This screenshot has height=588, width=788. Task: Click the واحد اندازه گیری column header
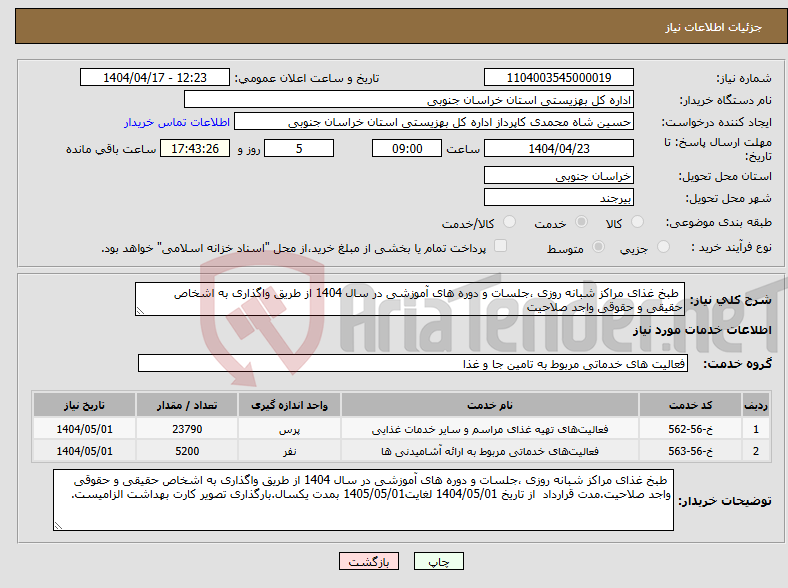click(x=289, y=405)
